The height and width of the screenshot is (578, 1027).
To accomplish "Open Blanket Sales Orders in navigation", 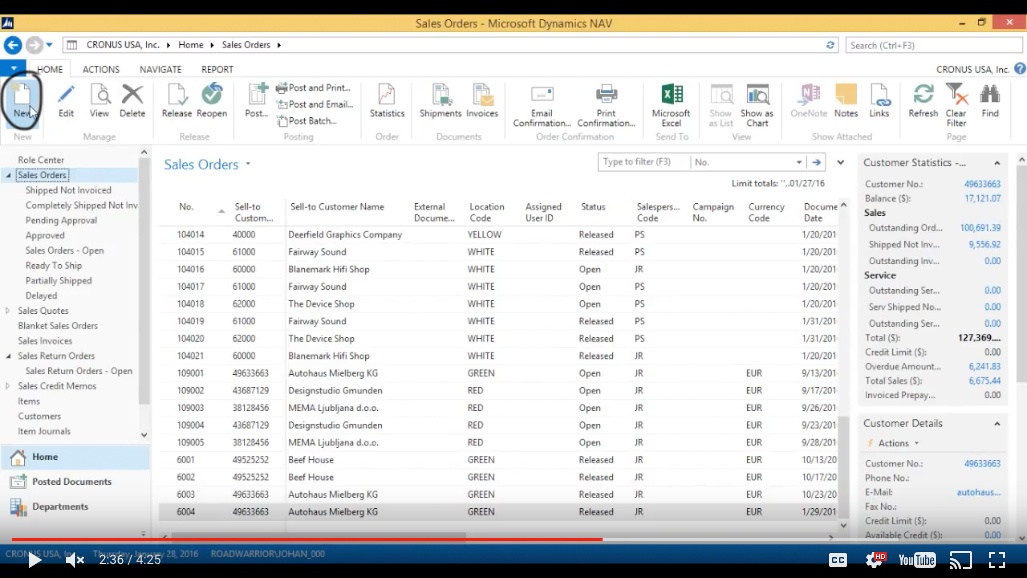I will point(58,326).
